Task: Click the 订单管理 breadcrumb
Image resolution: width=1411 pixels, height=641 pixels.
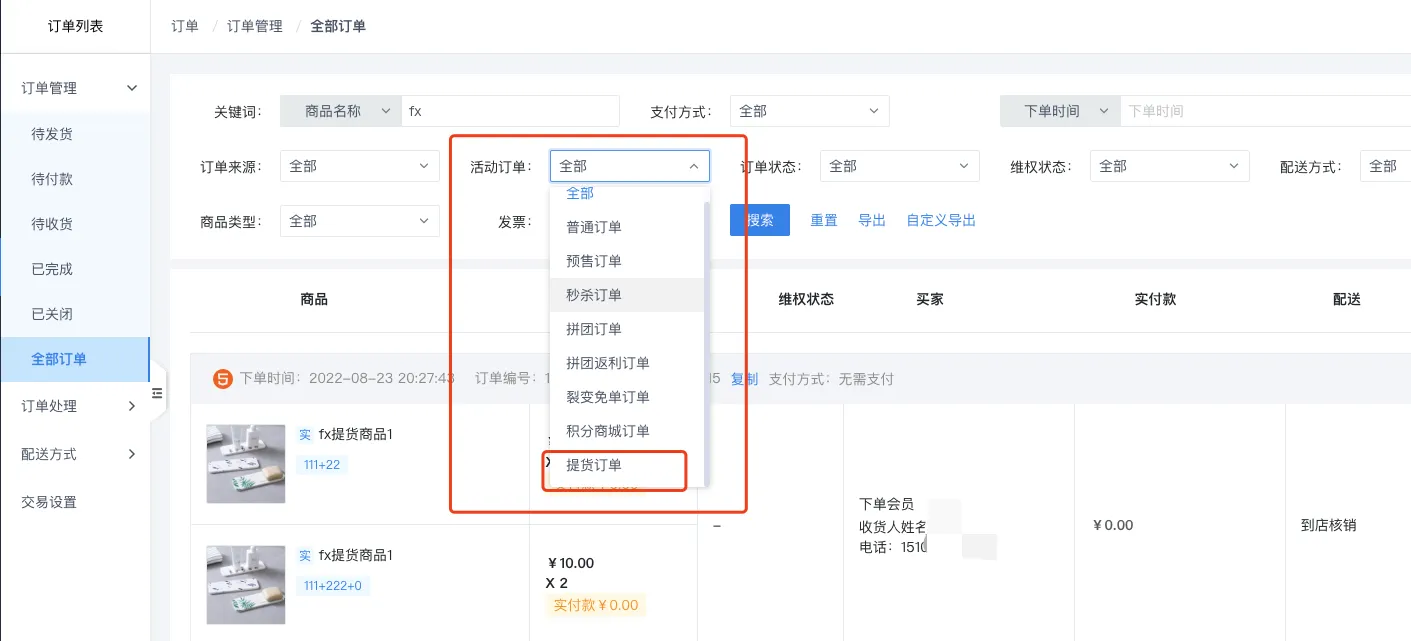Action: pyautogui.click(x=255, y=26)
